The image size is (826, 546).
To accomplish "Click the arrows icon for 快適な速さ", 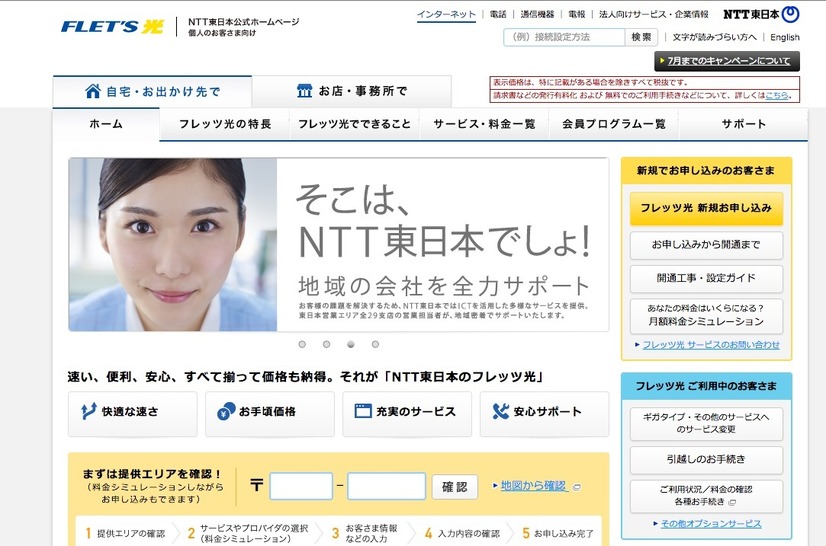I will (88, 411).
